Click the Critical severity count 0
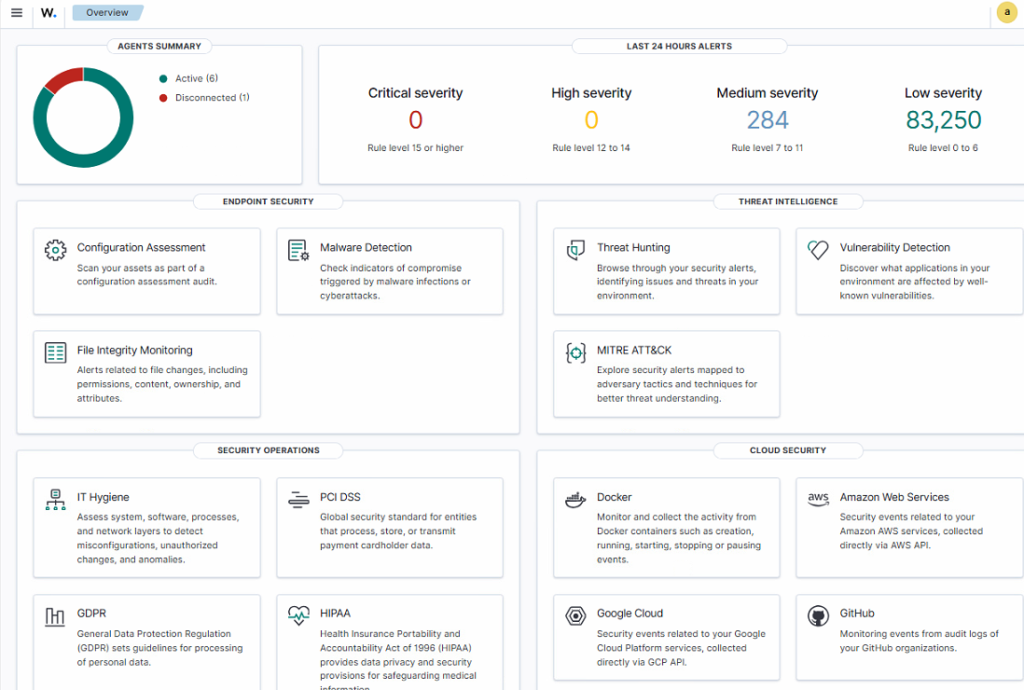The height and width of the screenshot is (690, 1024). (x=415, y=121)
